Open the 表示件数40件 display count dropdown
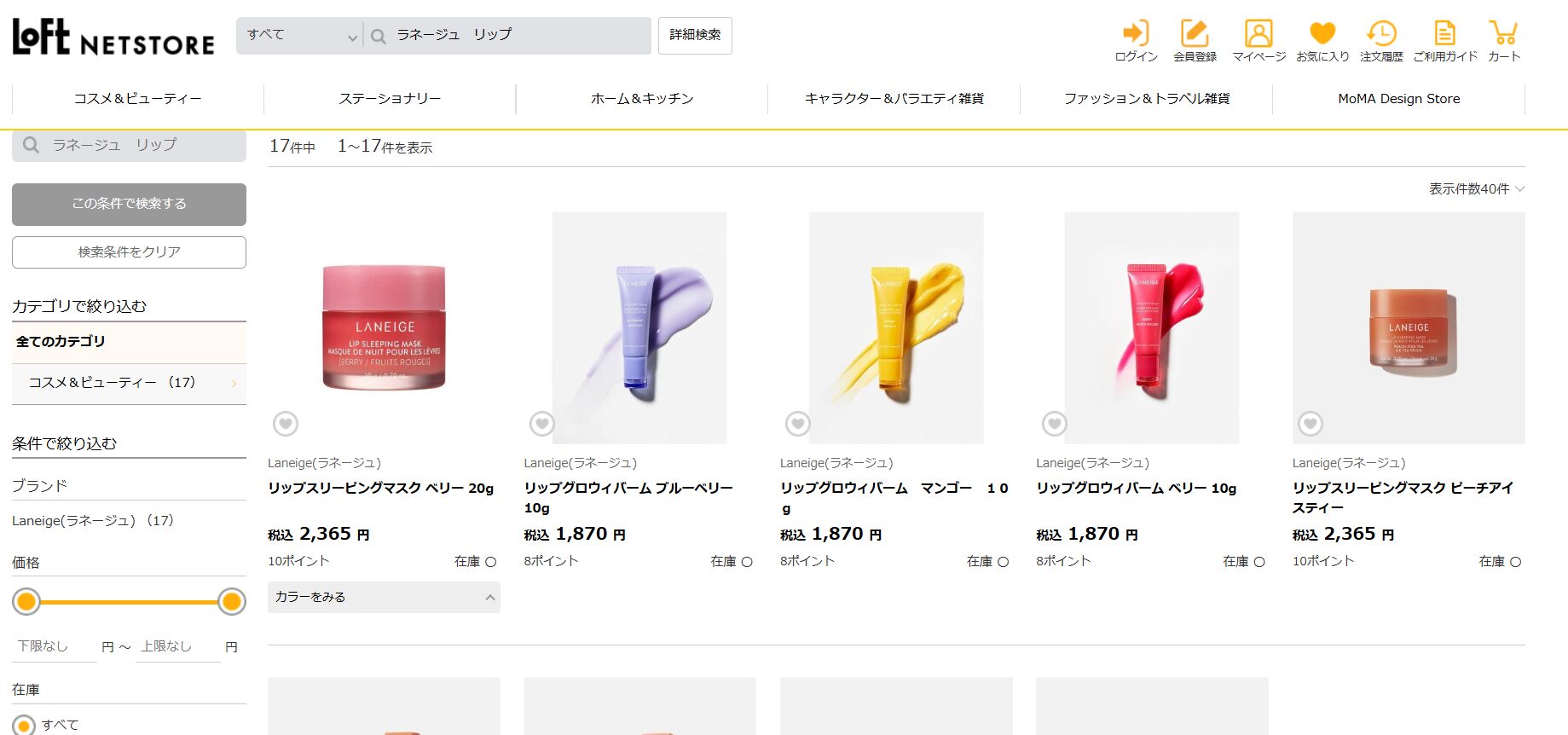Image resolution: width=1568 pixels, height=735 pixels. point(1477,189)
